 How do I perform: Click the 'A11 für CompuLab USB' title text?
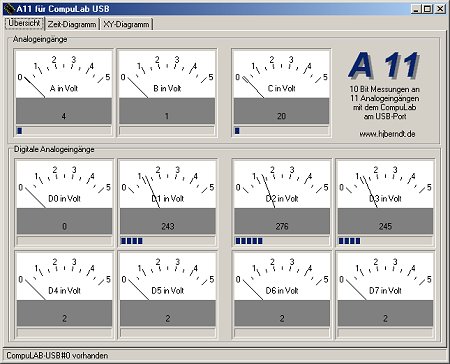(63, 9)
